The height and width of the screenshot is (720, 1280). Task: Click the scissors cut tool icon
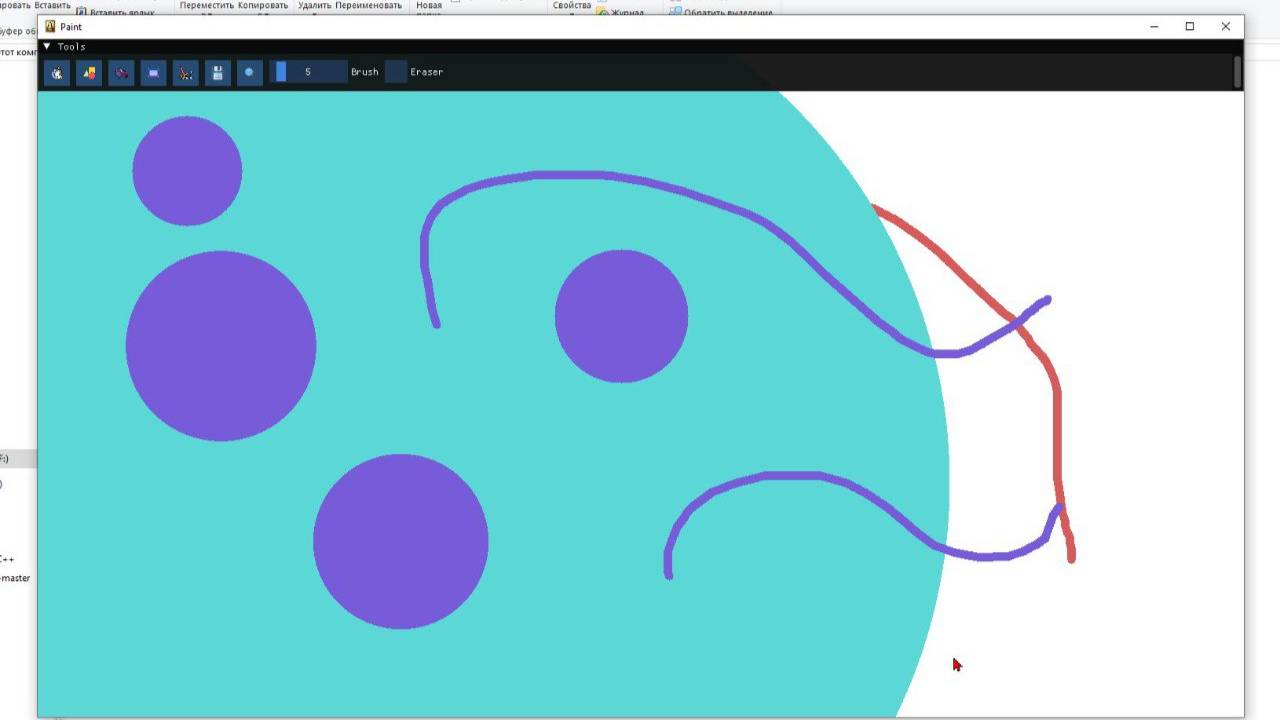(185, 72)
